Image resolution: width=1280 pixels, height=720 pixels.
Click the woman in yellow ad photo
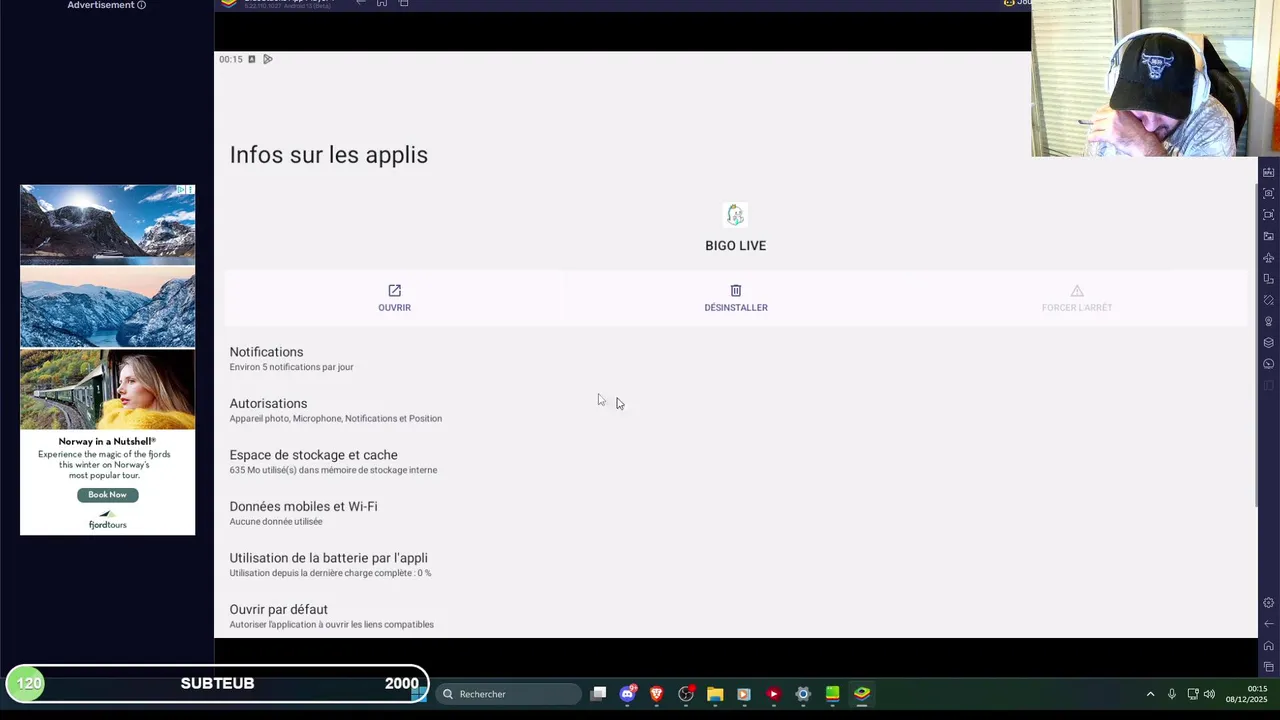tap(107, 389)
